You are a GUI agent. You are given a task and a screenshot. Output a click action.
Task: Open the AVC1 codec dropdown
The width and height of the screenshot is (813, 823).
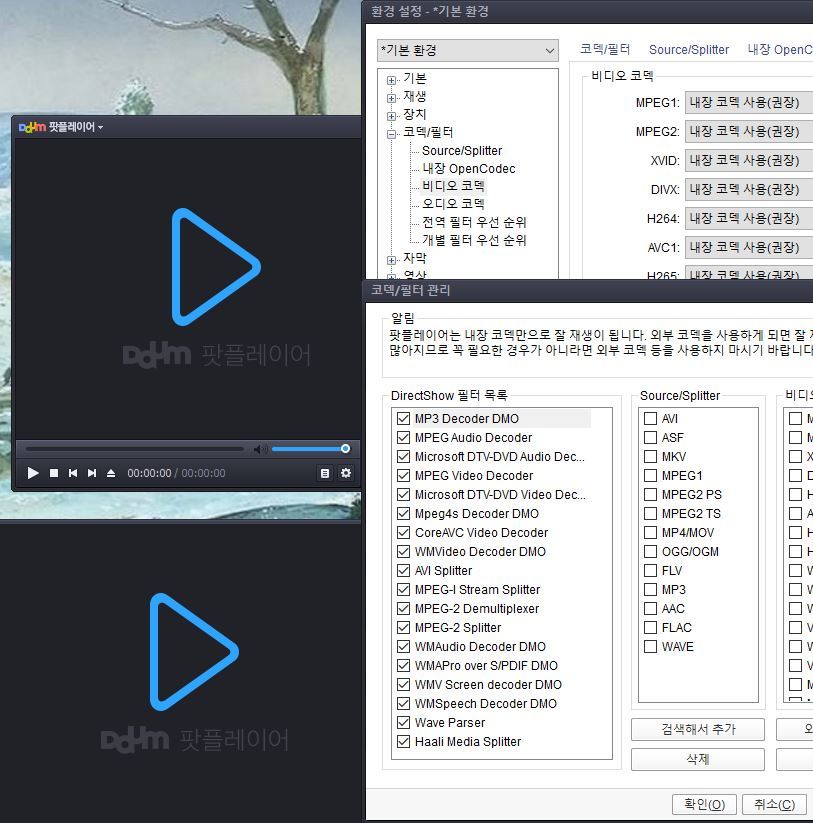click(x=749, y=247)
